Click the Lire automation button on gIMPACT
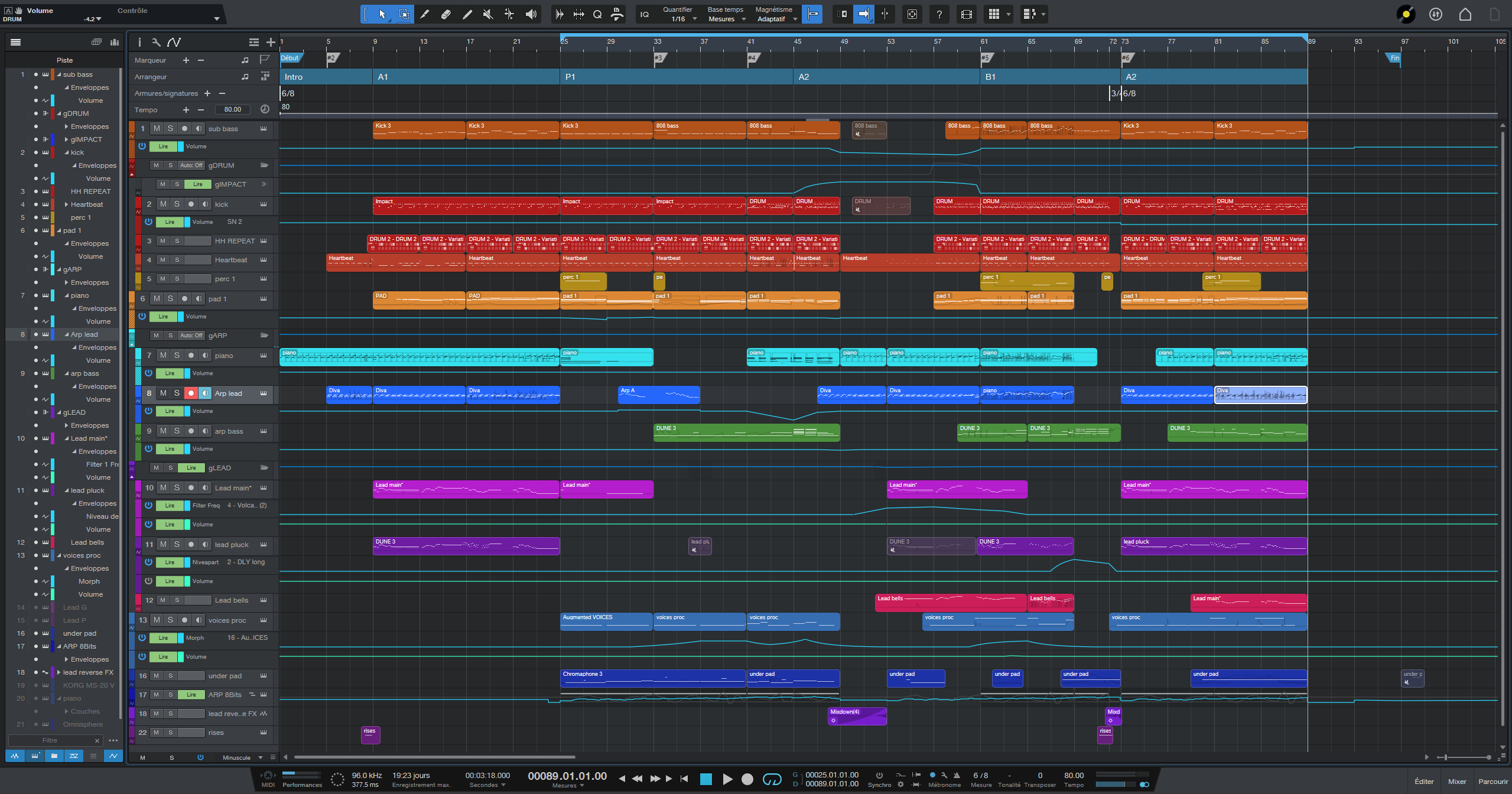The image size is (1512, 794). [x=197, y=184]
